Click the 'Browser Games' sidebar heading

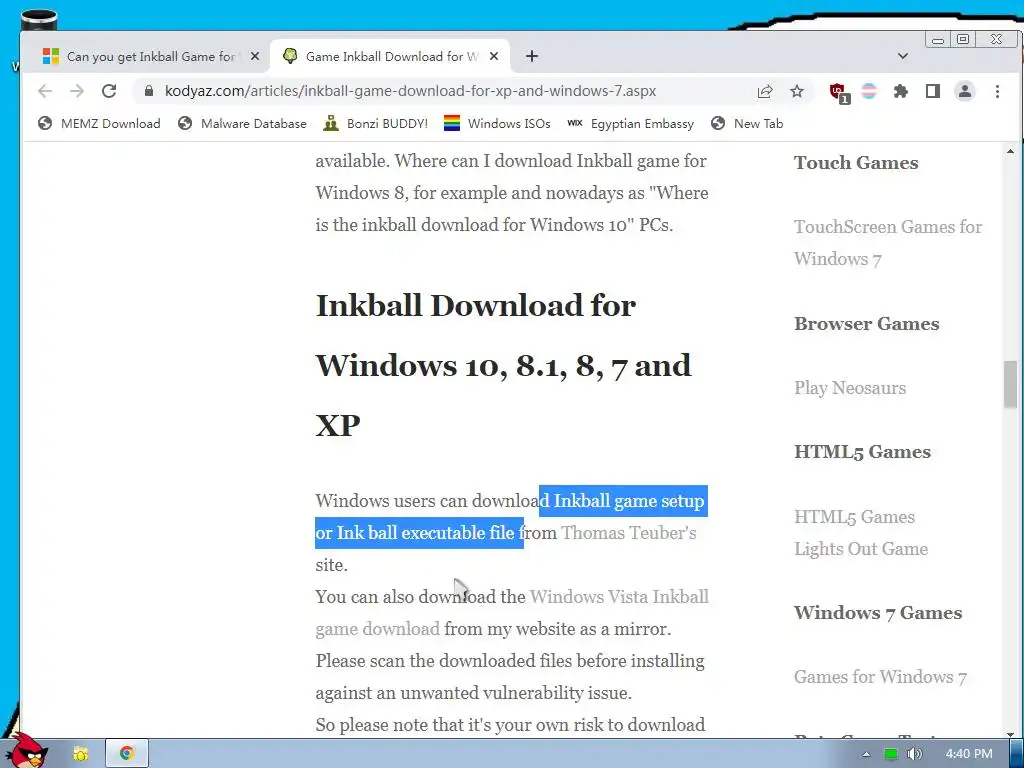(867, 324)
